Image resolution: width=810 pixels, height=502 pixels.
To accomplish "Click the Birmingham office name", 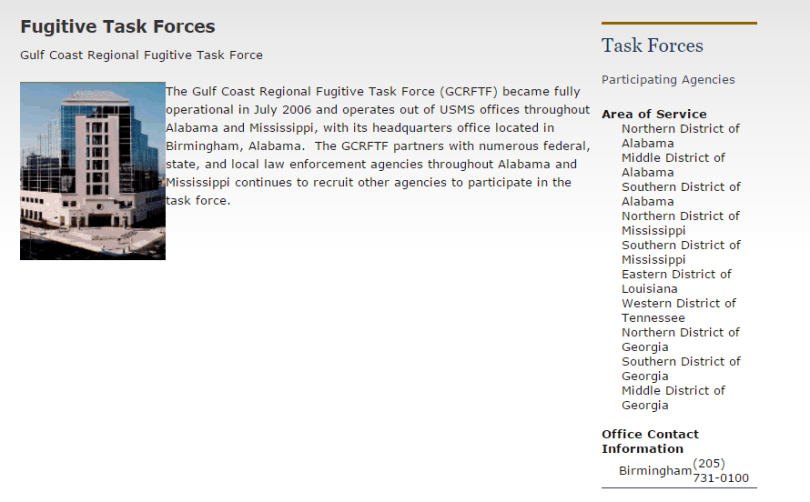I will click(654, 471).
